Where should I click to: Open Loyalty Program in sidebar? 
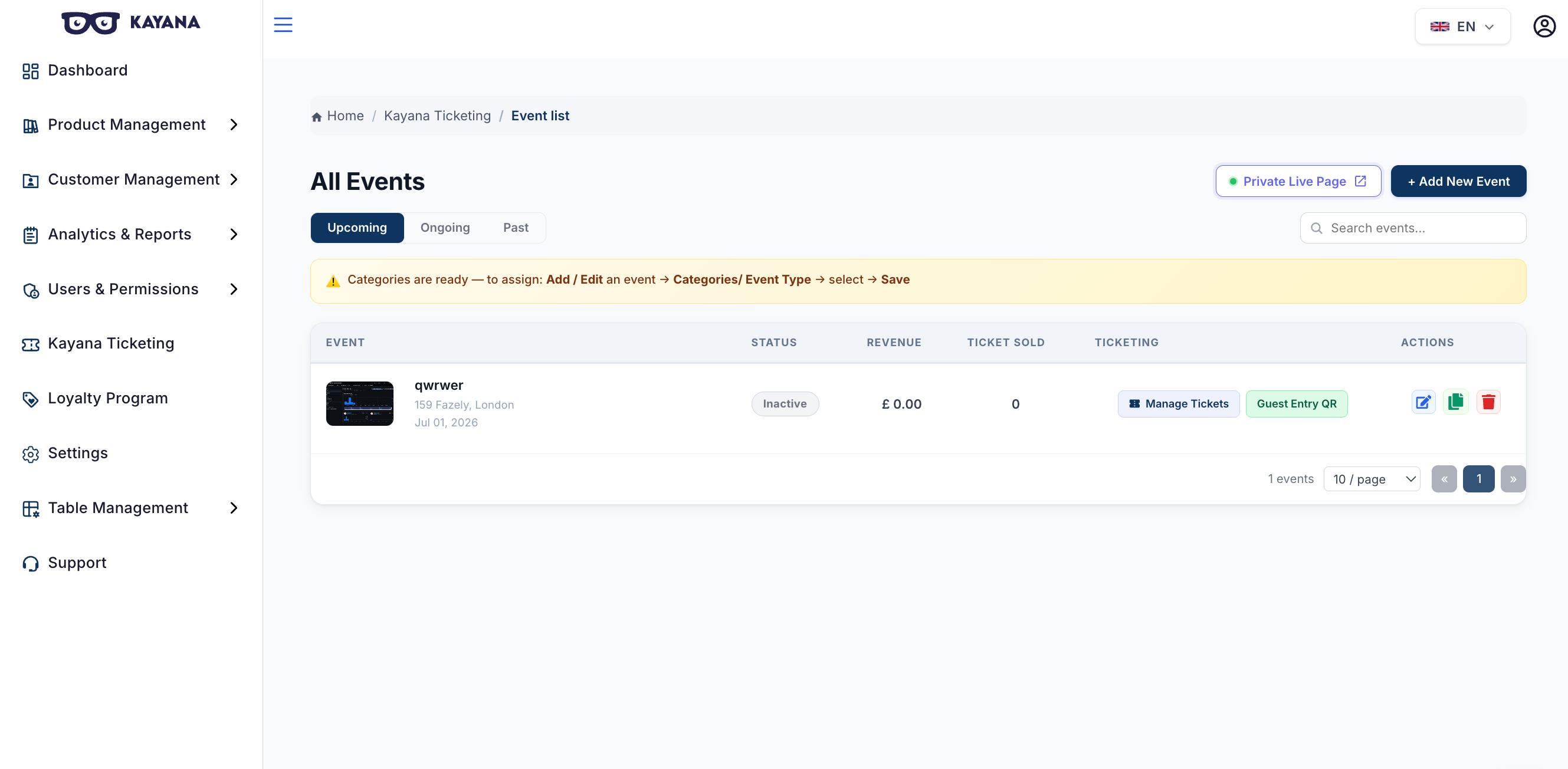(x=108, y=398)
